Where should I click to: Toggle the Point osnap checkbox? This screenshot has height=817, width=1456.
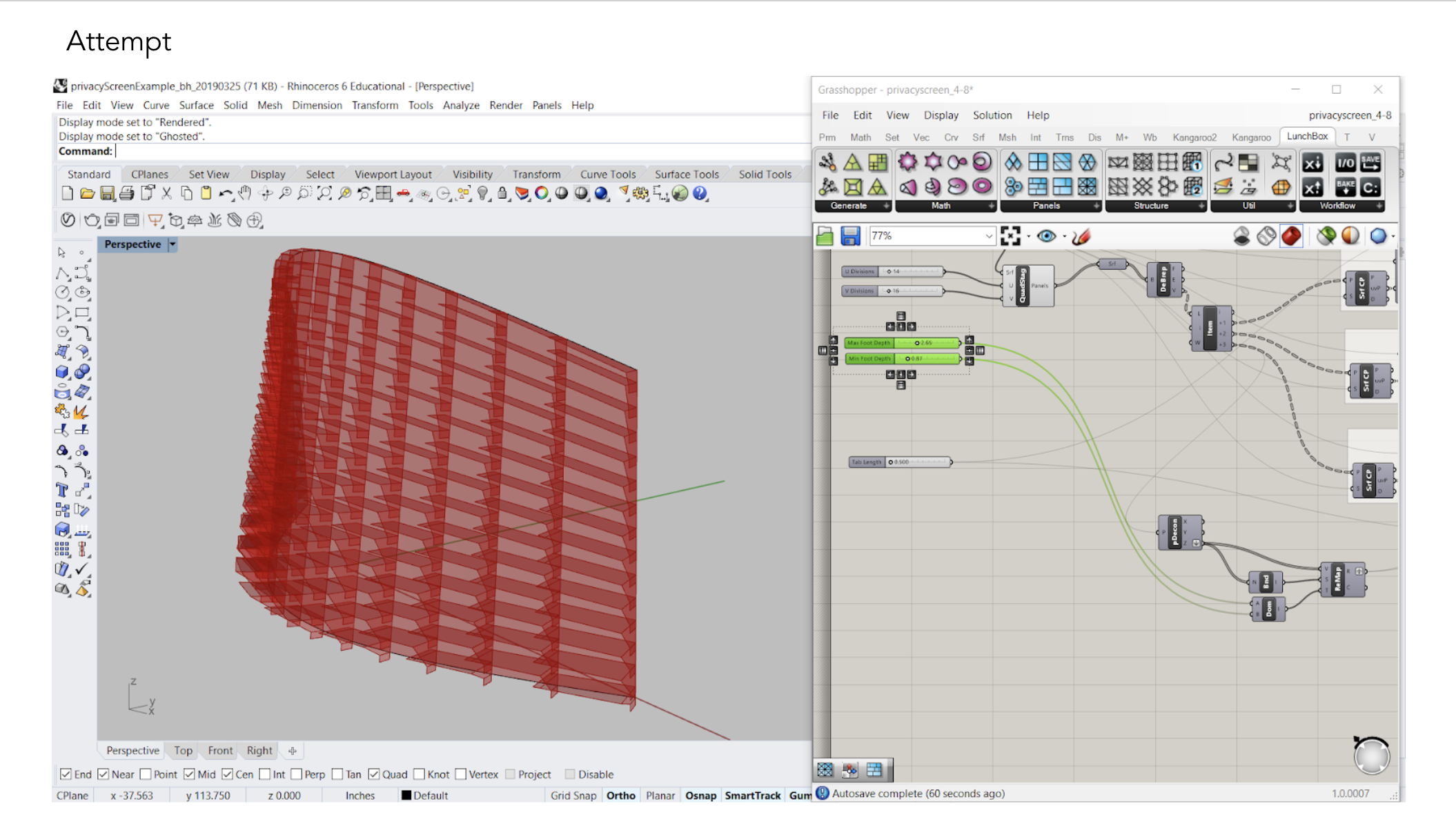click(146, 774)
